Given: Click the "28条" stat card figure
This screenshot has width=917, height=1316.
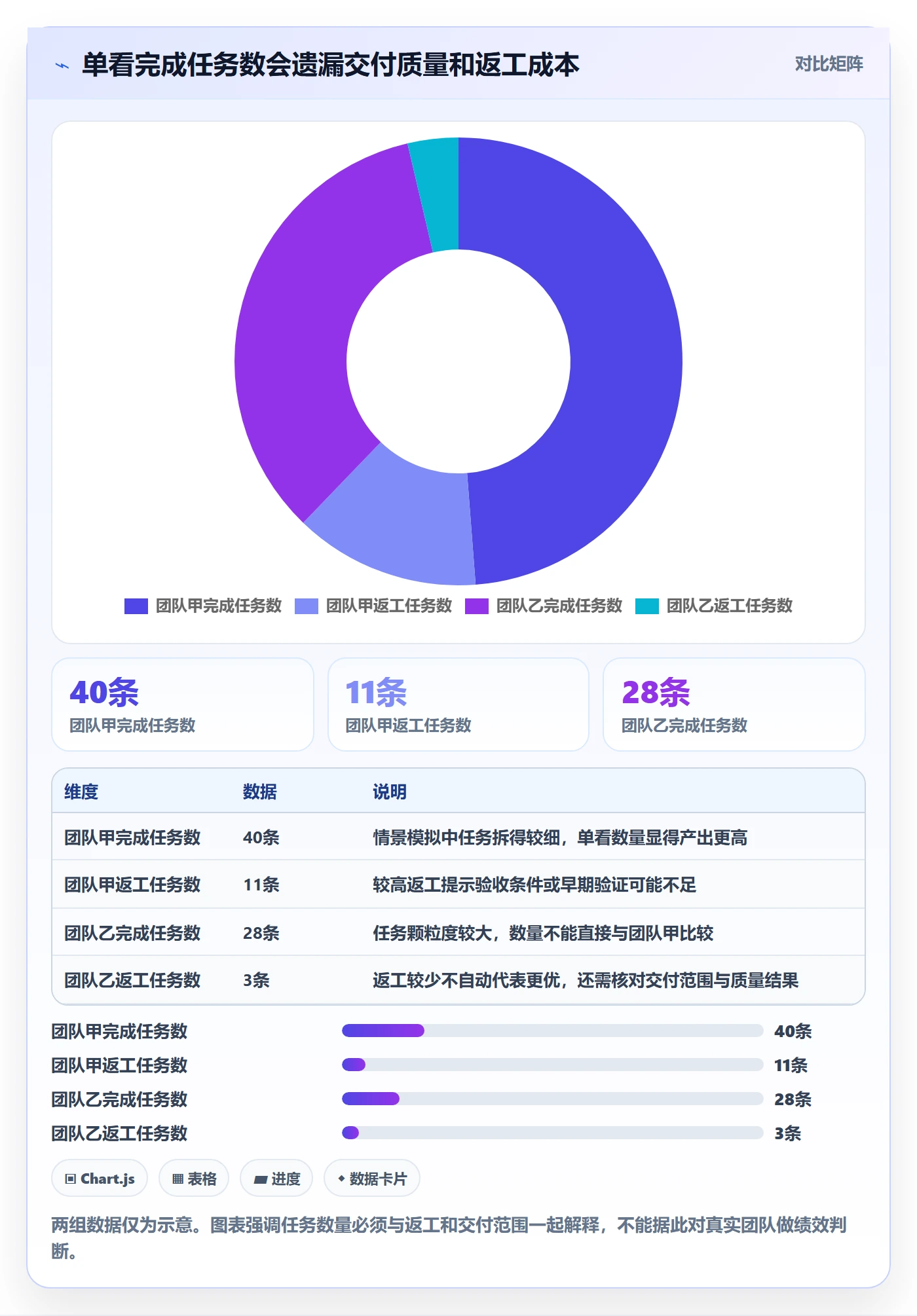Looking at the screenshot, I should click(x=656, y=692).
